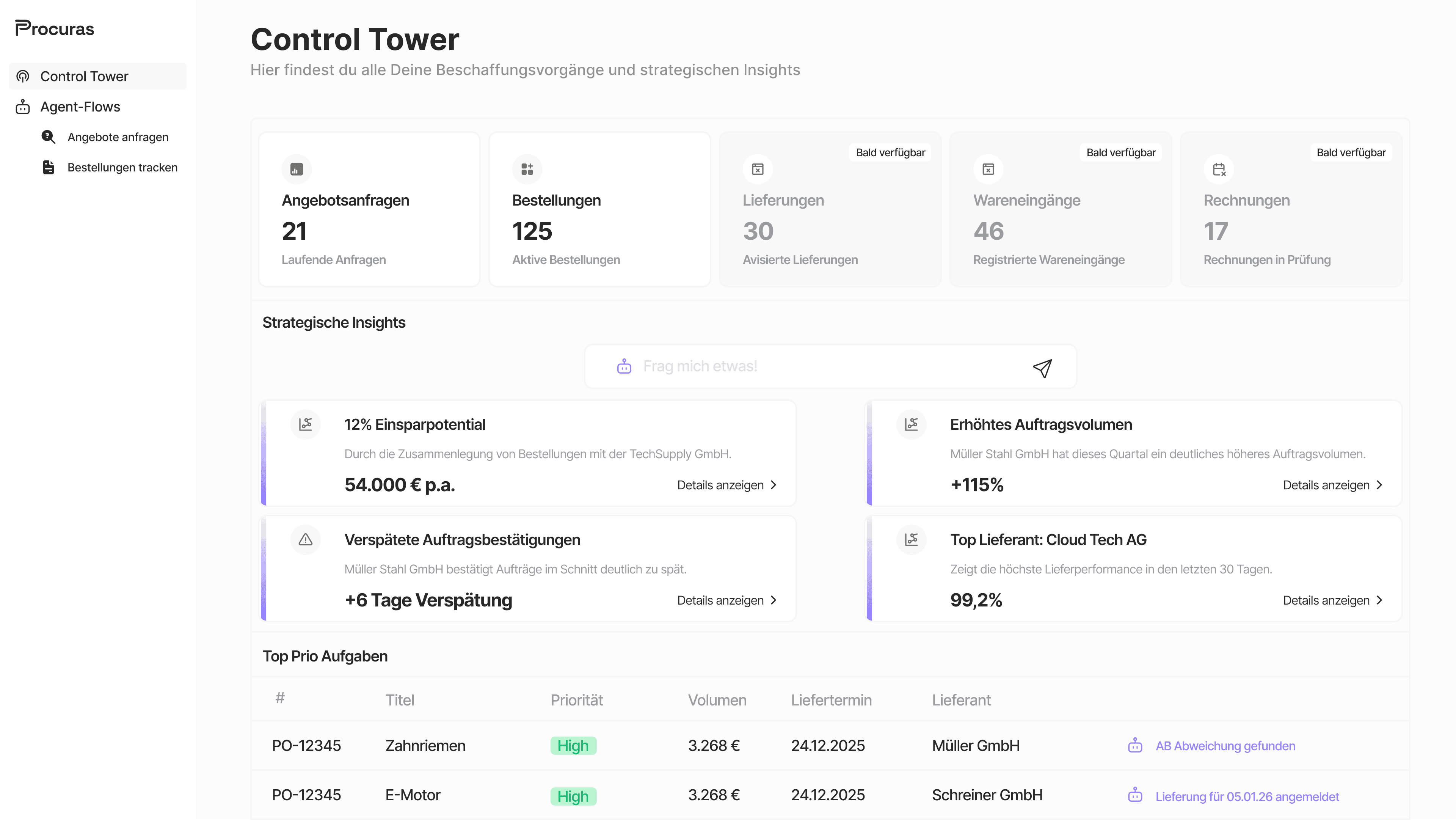1456x820 pixels.
Task: Click the paper plane send icon
Action: click(1042, 368)
